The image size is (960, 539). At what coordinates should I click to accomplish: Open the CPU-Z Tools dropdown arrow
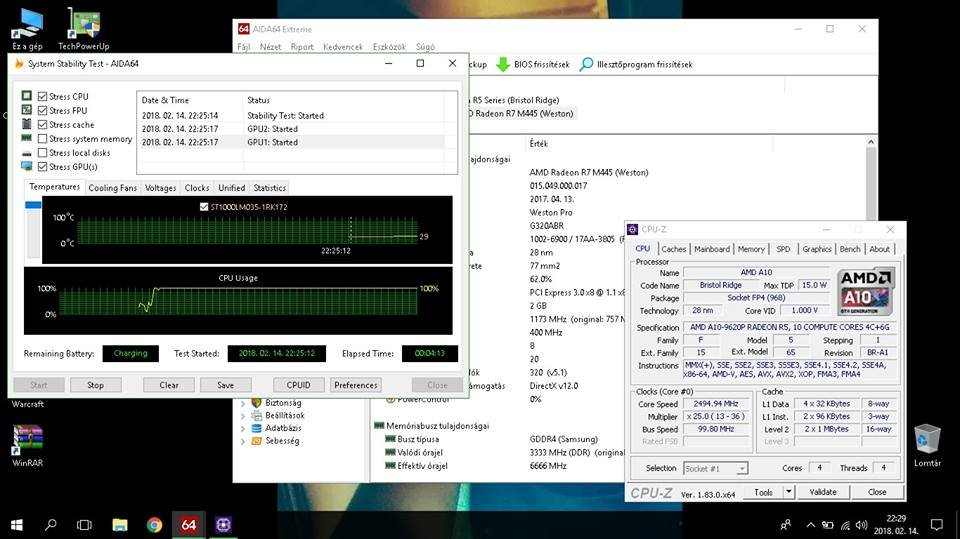tap(789, 492)
